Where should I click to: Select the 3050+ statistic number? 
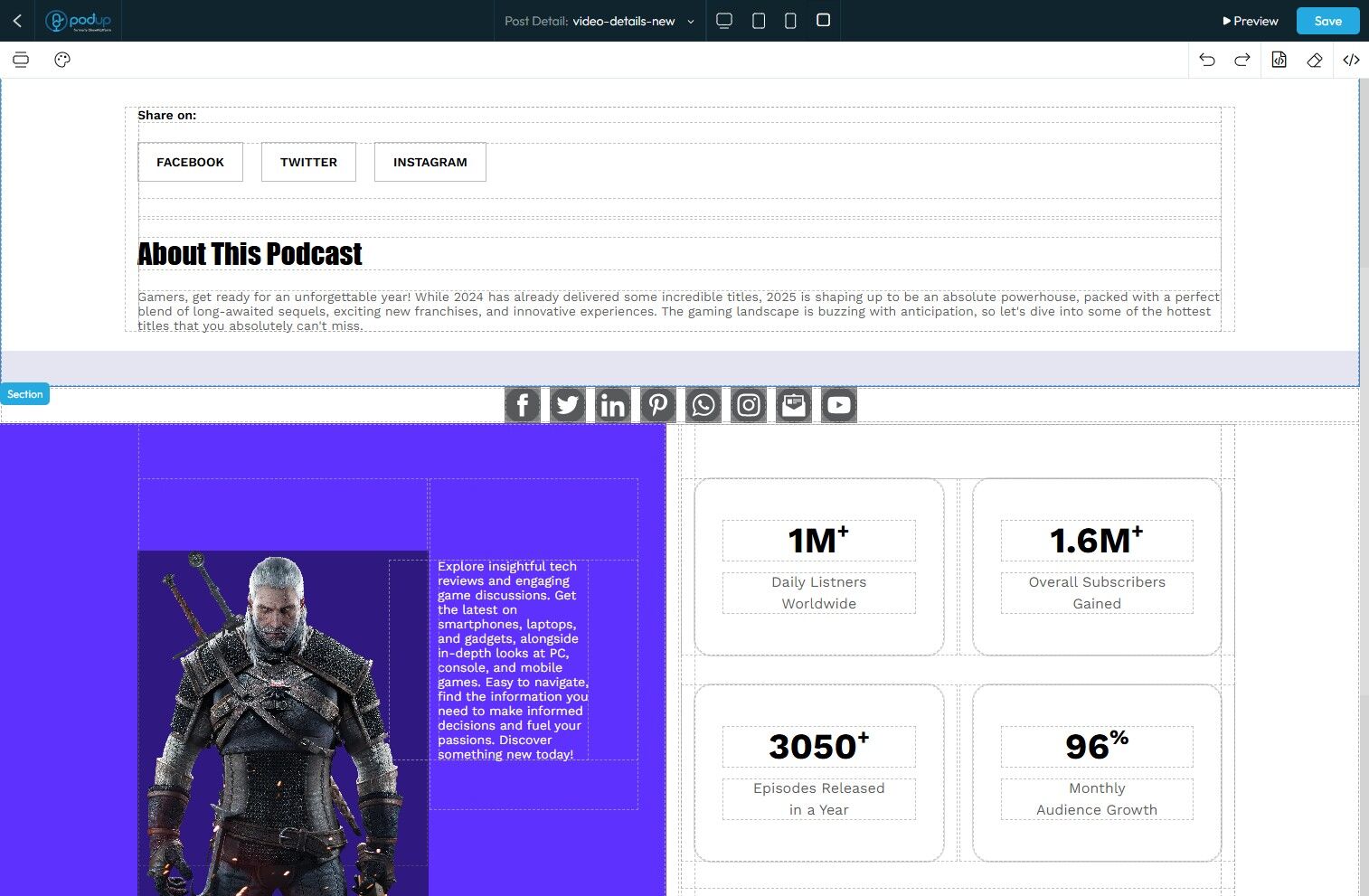pos(818,747)
